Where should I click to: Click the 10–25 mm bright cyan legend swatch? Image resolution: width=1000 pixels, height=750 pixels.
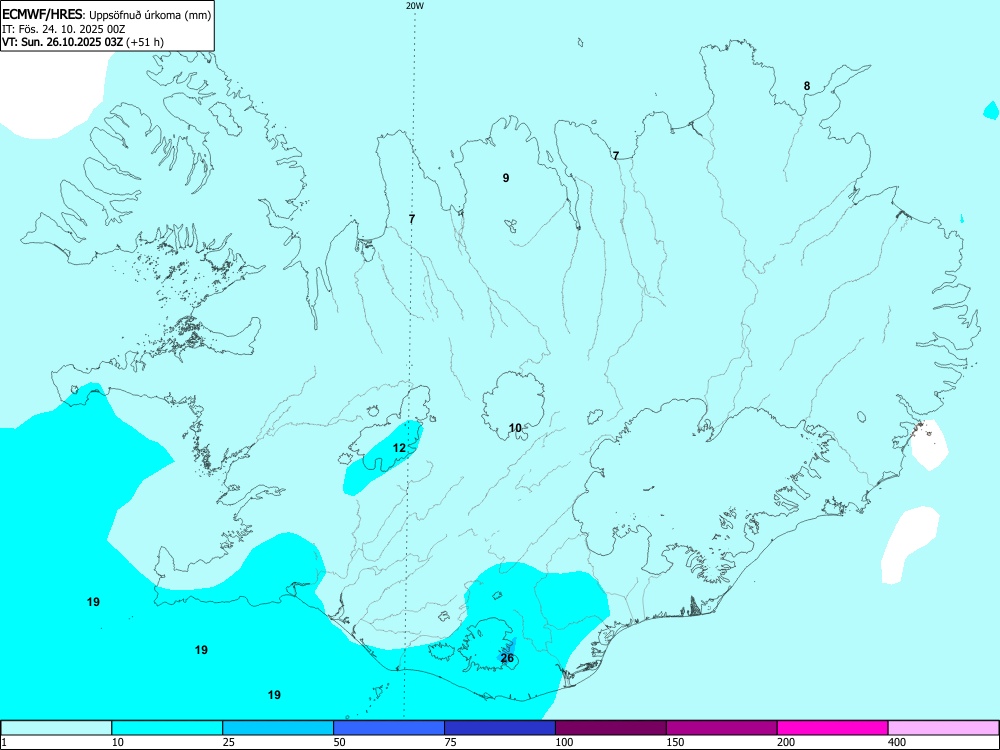click(167, 728)
